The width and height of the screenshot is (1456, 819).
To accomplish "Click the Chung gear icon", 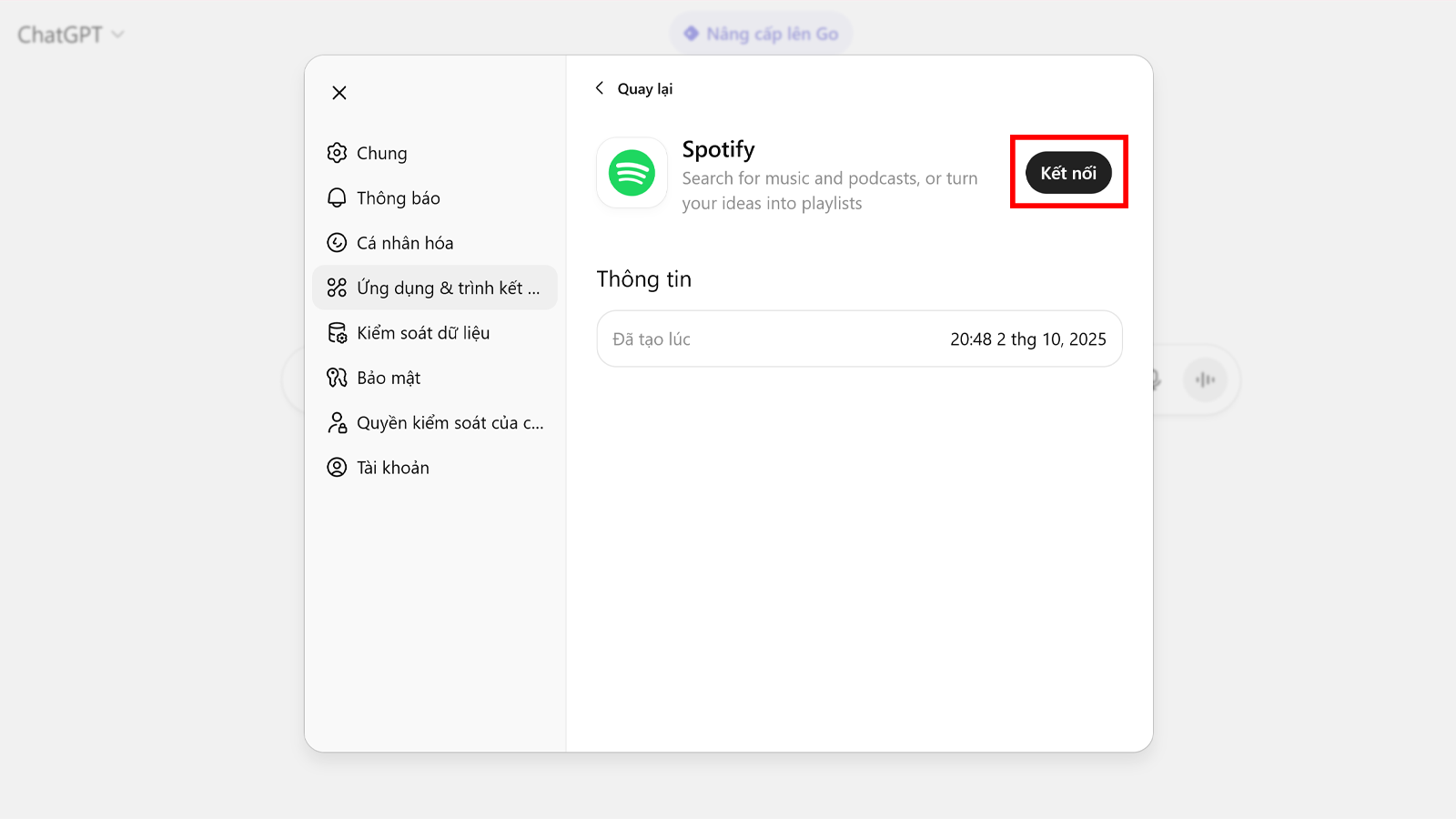I will 337,153.
